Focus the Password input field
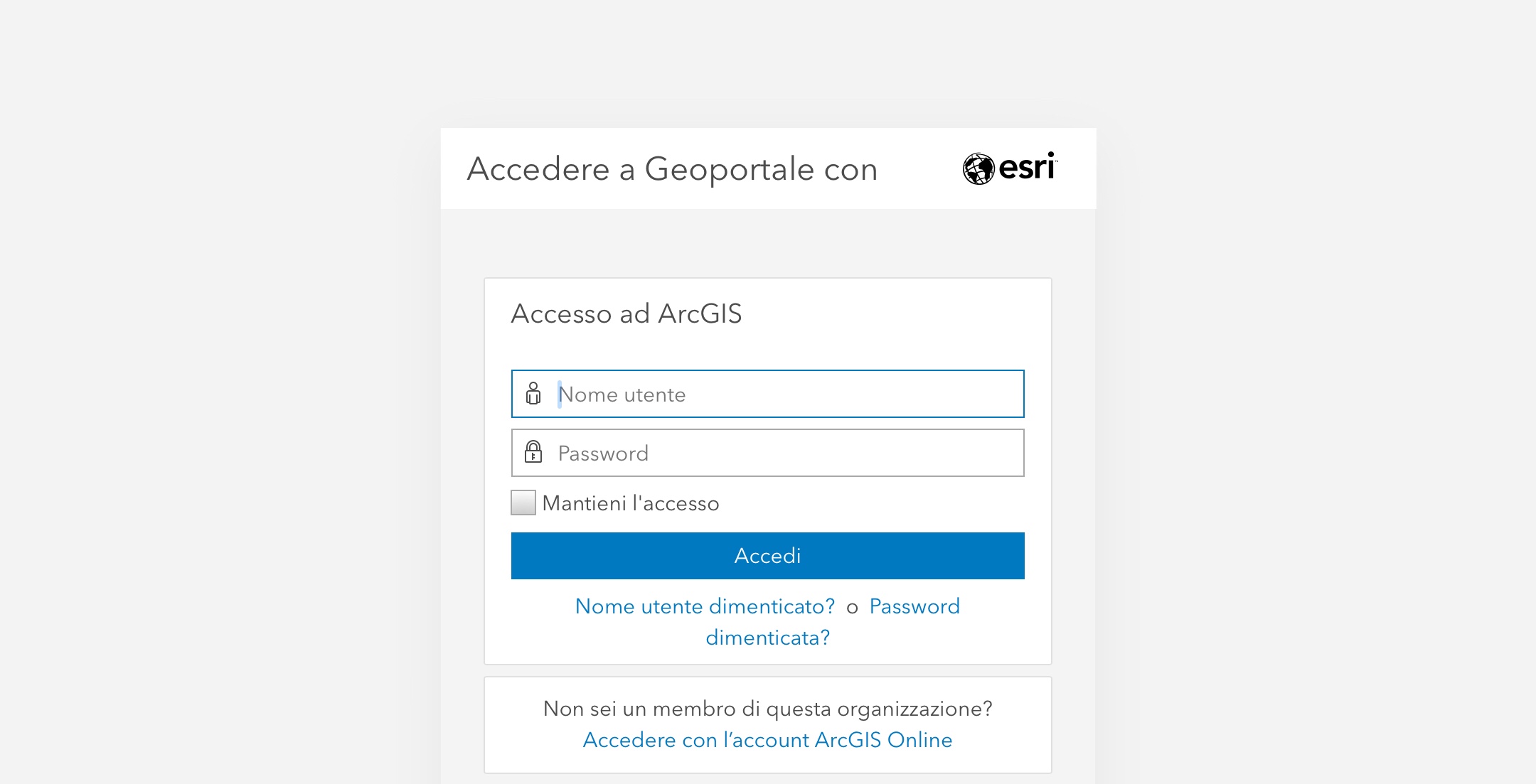1536x784 pixels. click(768, 453)
